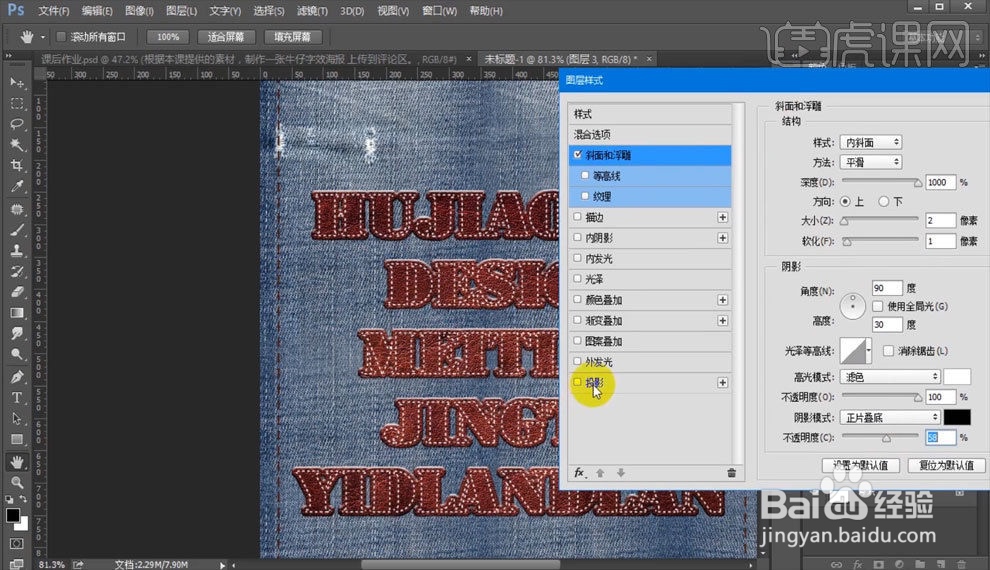Click the plus button beside 内阴影
This screenshot has height=570, width=990.
tap(722, 238)
